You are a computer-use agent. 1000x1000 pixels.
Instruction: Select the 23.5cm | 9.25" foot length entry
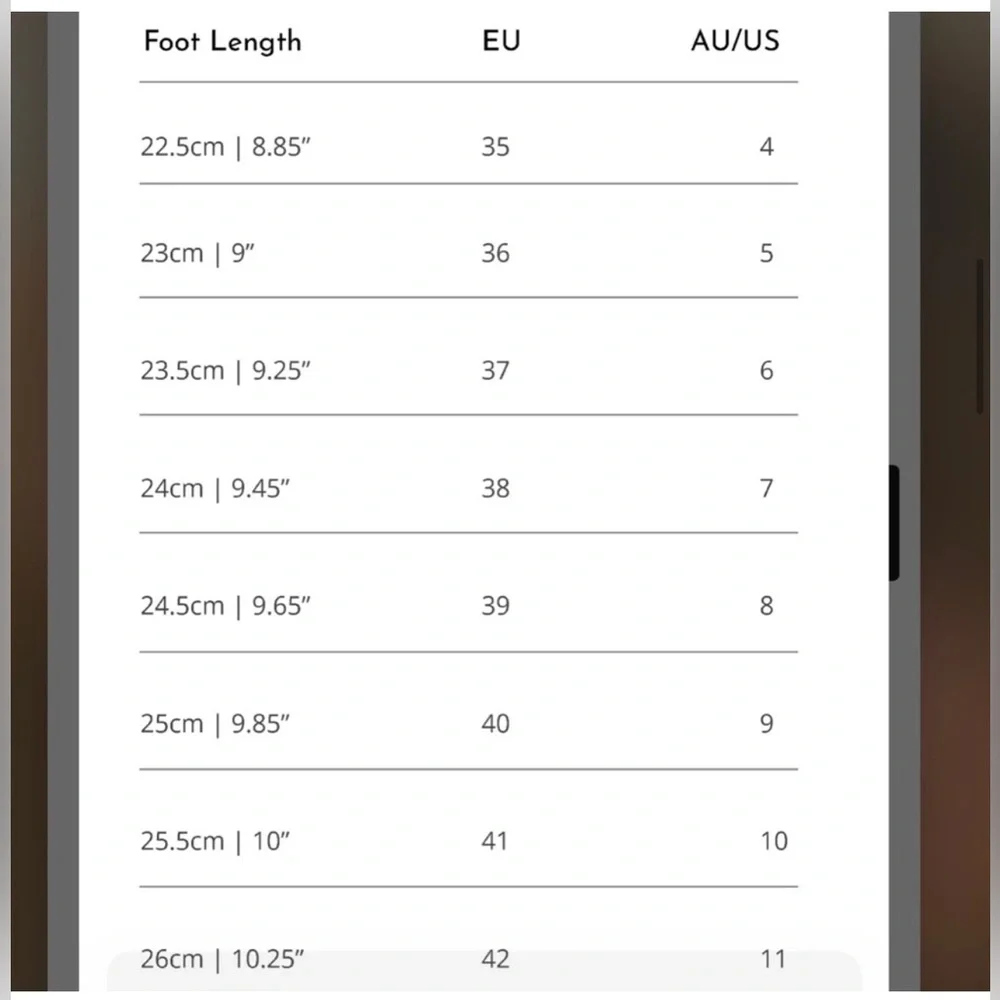point(226,371)
